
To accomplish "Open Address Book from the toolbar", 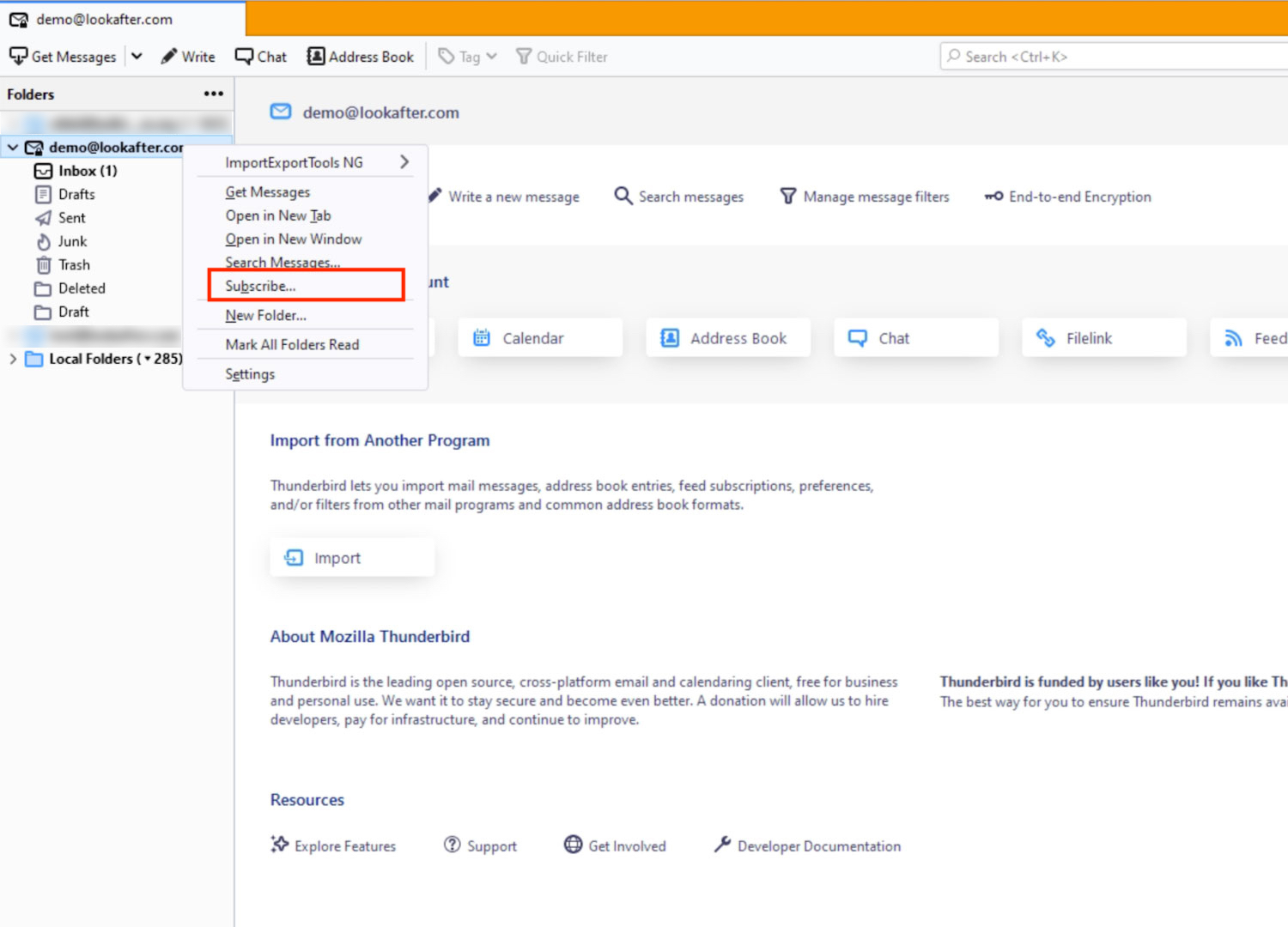I will click(316, 57).
